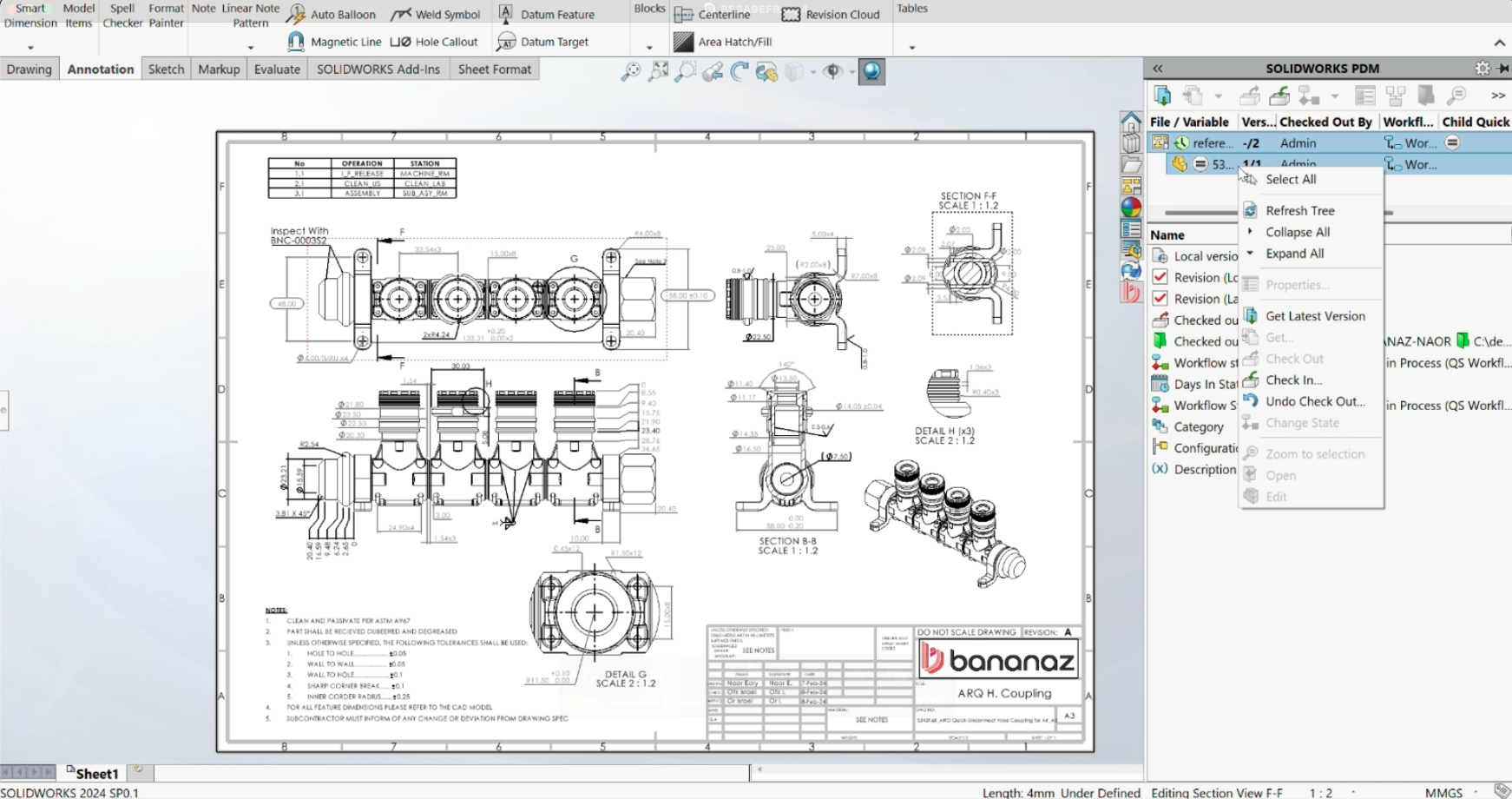Choose Collapse All in context menu
1512x799 pixels.
[1311, 232]
